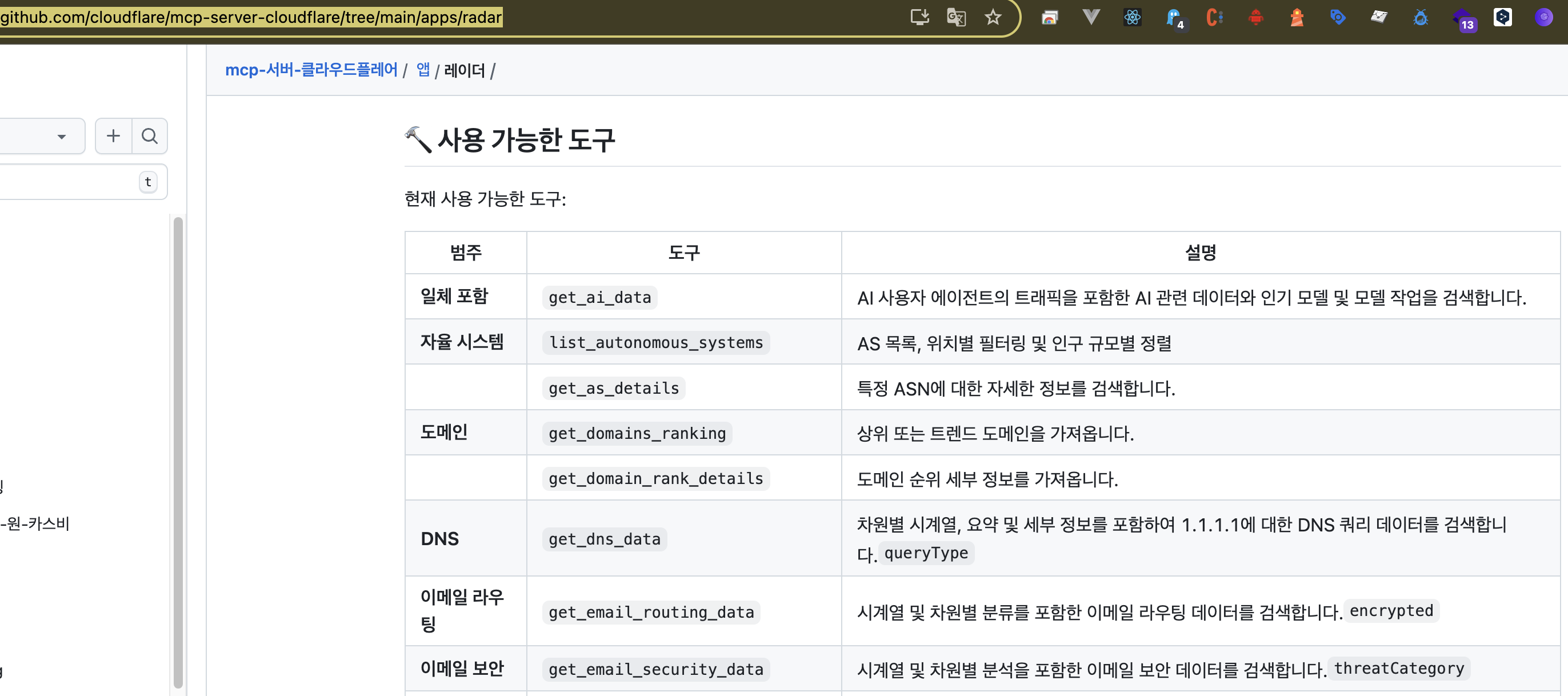Open the Vue devtools extension
Image resolution: width=1568 pixels, height=696 pixels.
pos(1091,17)
